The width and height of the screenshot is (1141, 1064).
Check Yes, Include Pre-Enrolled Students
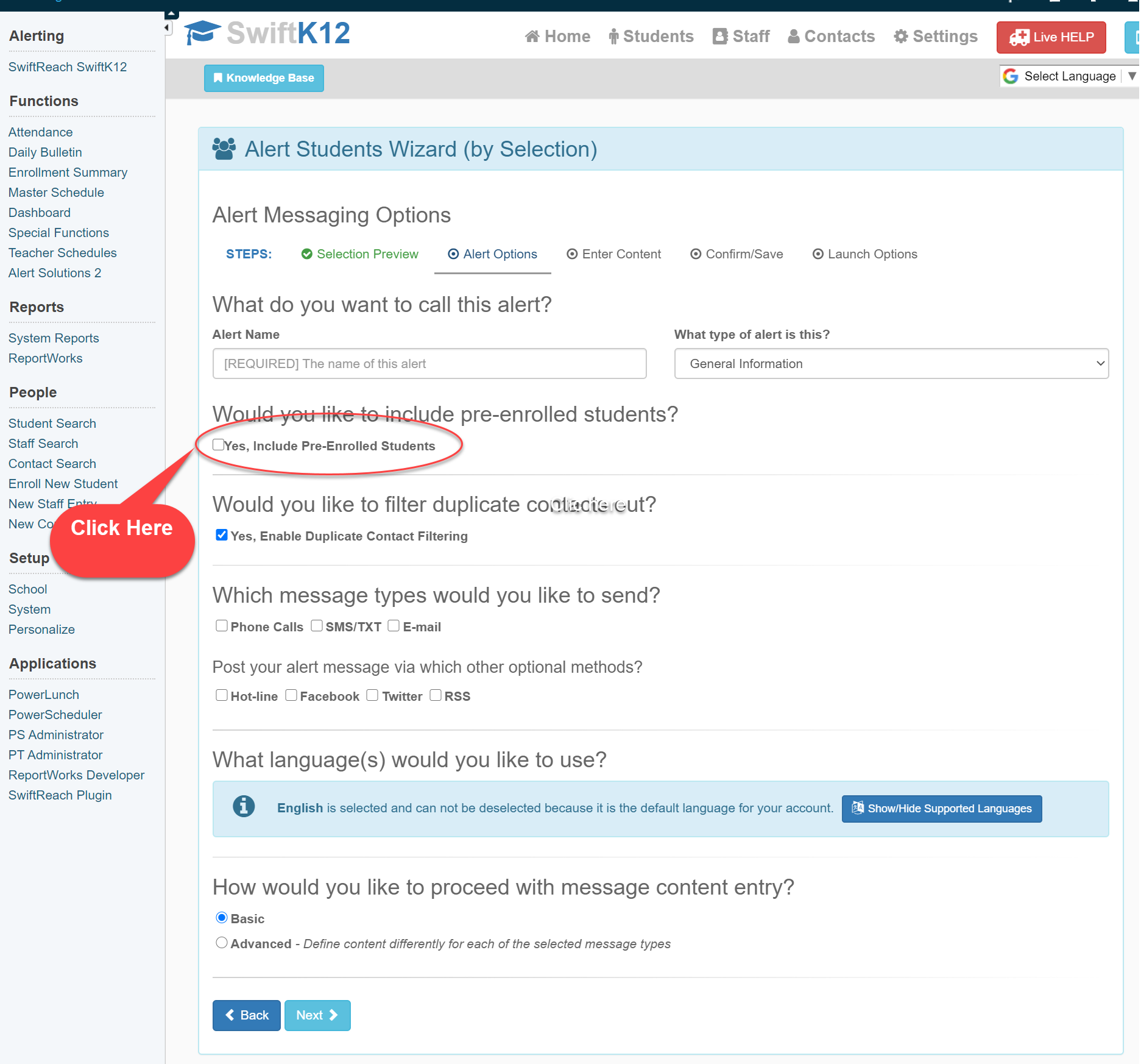point(218,445)
